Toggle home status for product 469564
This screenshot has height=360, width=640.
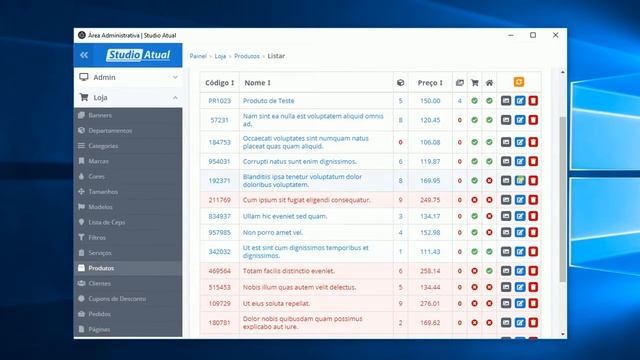[x=489, y=271]
